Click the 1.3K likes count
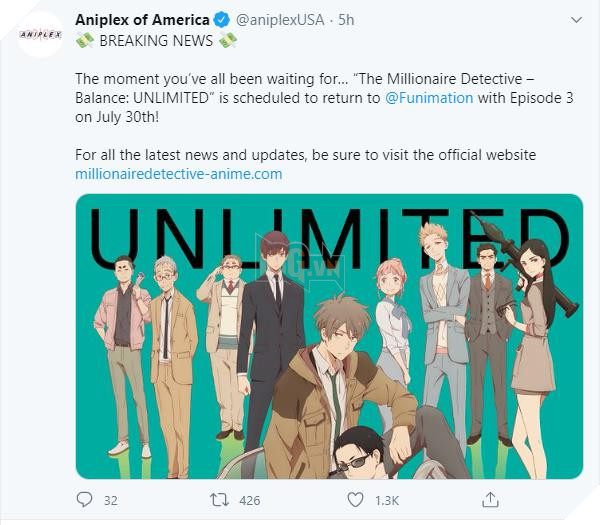Image resolution: width=600 pixels, height=525 pixels. 387,501
